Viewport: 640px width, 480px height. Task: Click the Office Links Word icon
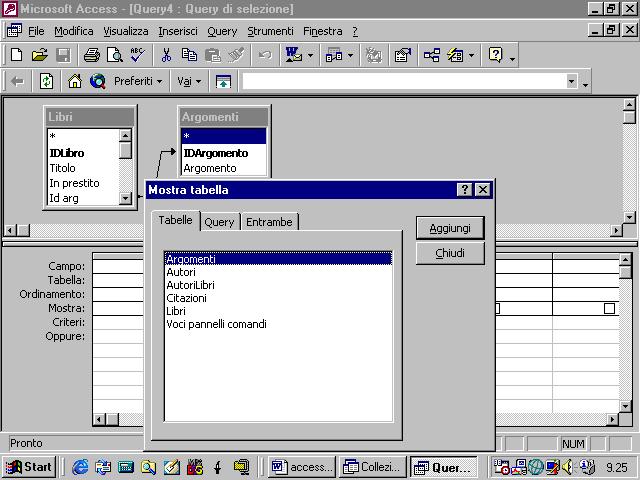(x=294, y=55)
